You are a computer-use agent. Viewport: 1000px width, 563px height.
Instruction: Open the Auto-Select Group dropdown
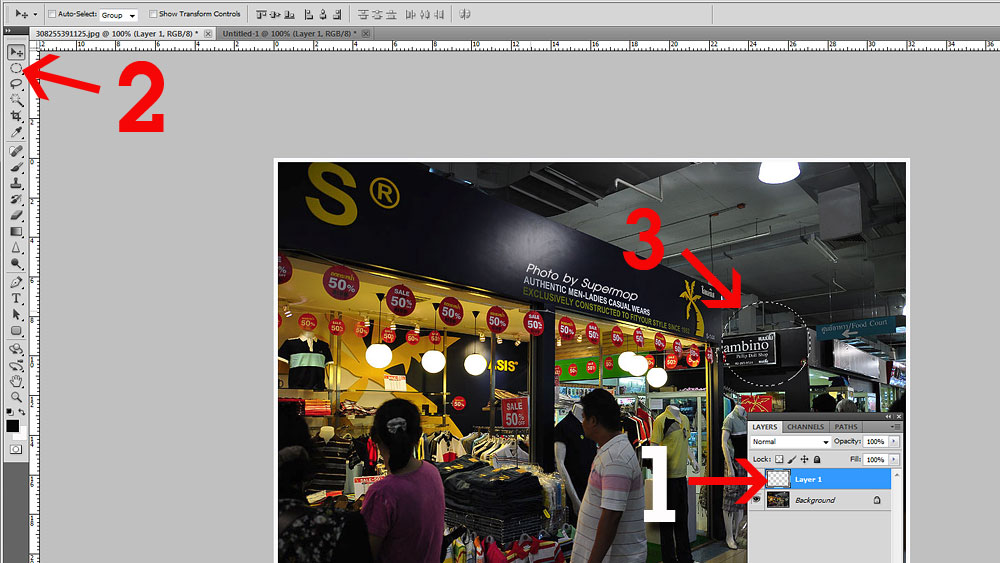point(118,15)
